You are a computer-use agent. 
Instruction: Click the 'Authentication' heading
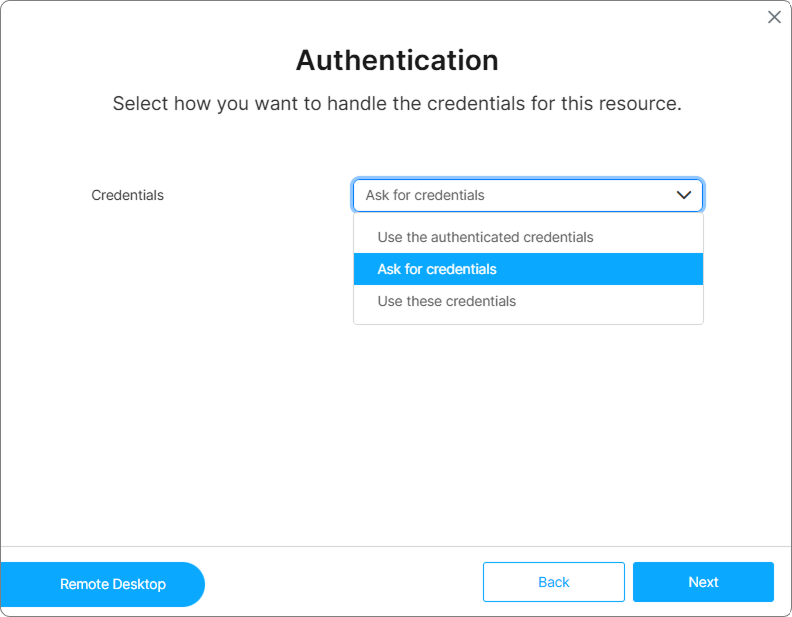(x=397, y=61)
